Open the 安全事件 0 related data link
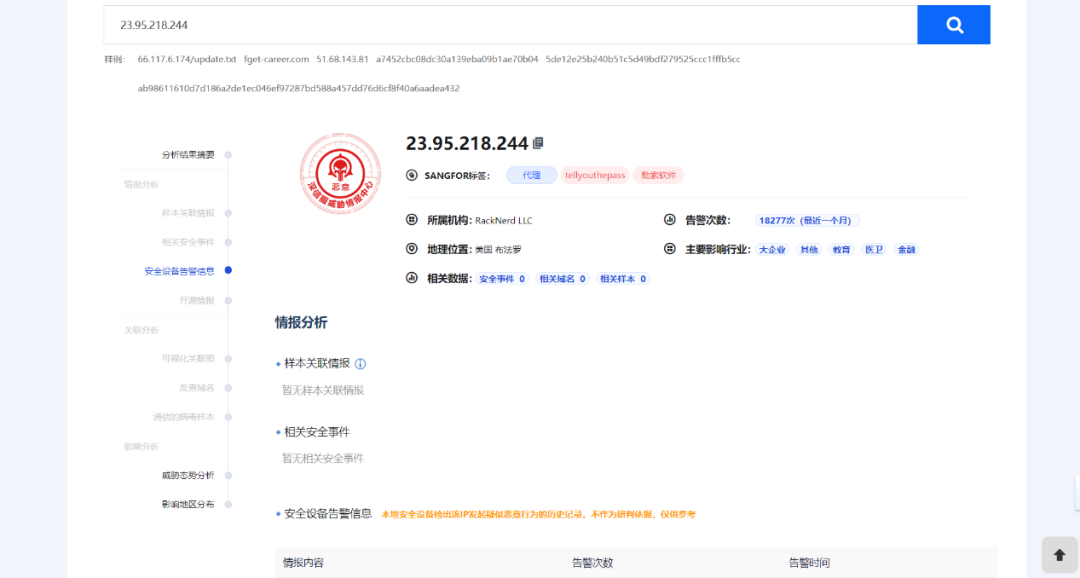The height and width of the screenshot is (578, 1080). (503, 279)
